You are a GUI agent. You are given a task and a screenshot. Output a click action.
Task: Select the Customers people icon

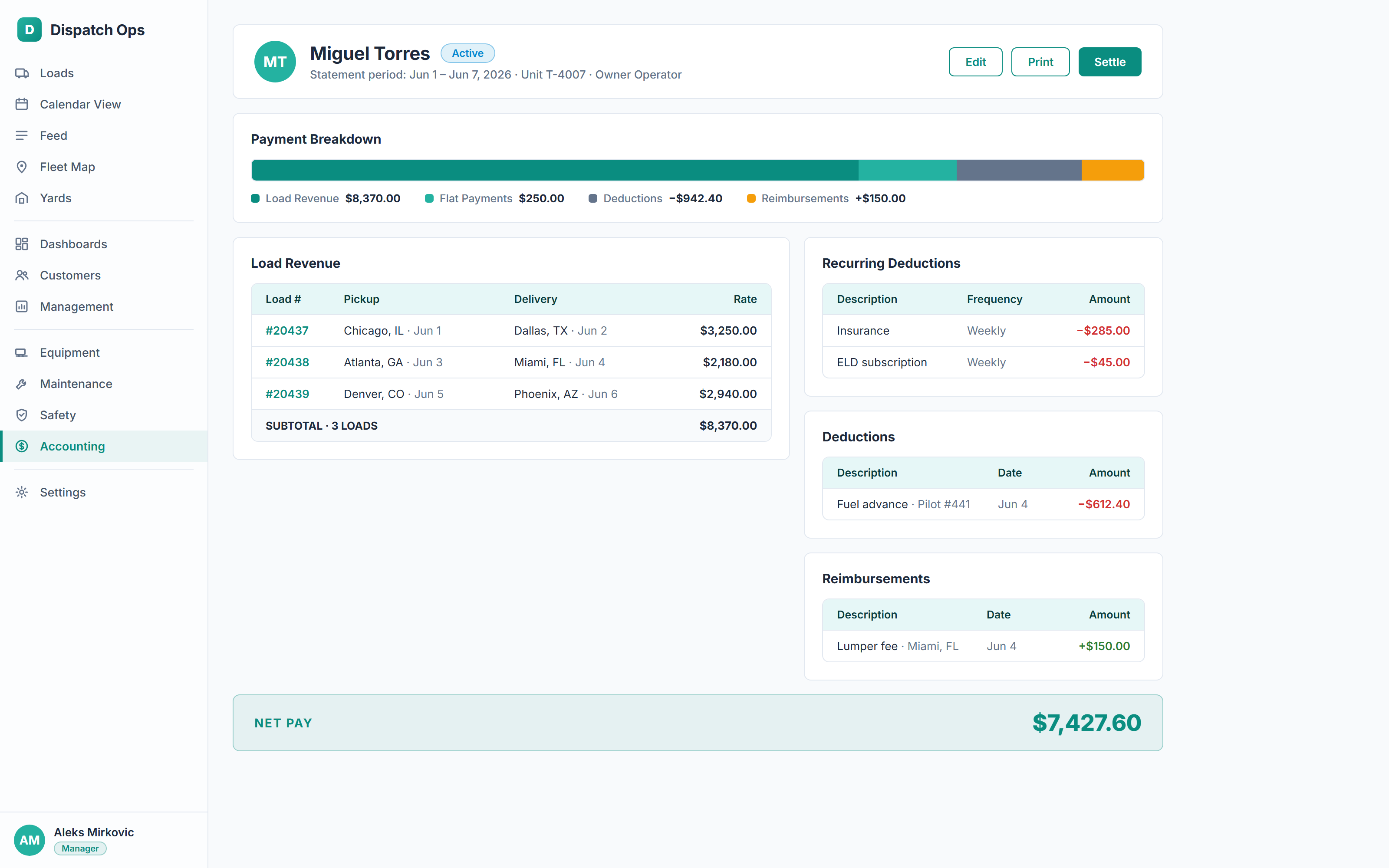click(x=22, y=276)
